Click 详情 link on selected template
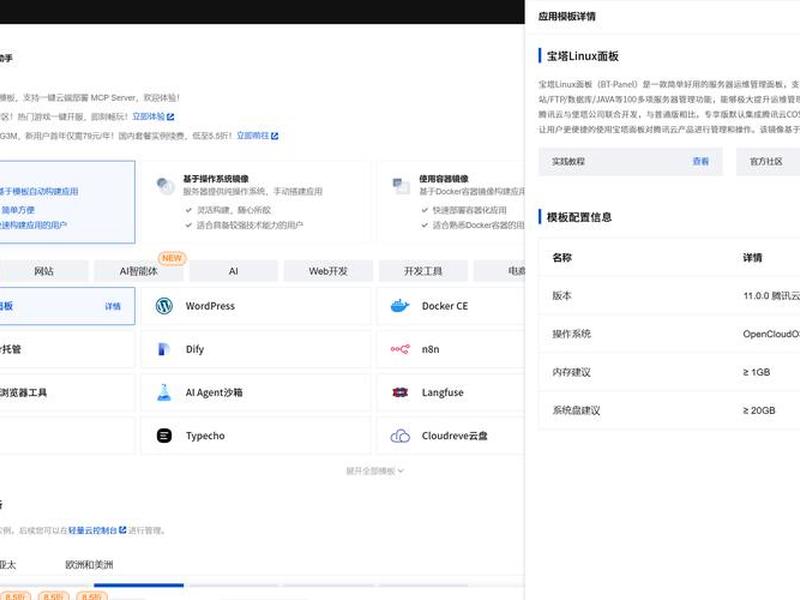800x600 pixels. [x=113, y=306]
